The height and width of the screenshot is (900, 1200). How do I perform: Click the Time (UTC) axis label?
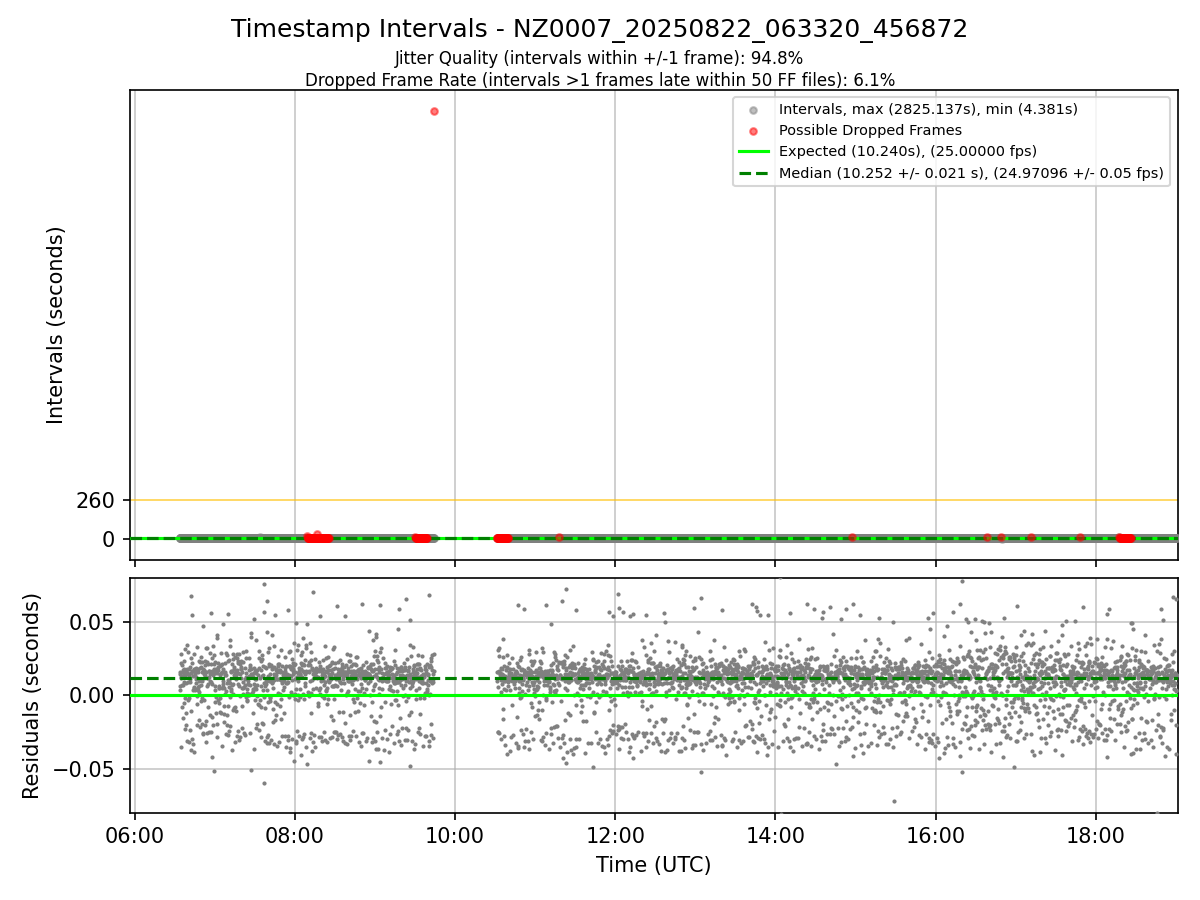(654, 865)
